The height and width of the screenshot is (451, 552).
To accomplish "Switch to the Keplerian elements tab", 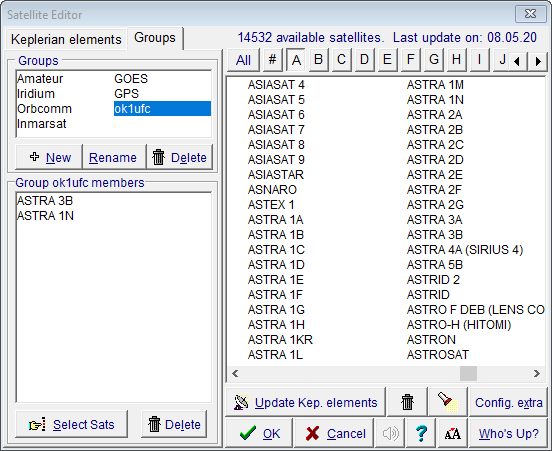I will tap(66, 39).
